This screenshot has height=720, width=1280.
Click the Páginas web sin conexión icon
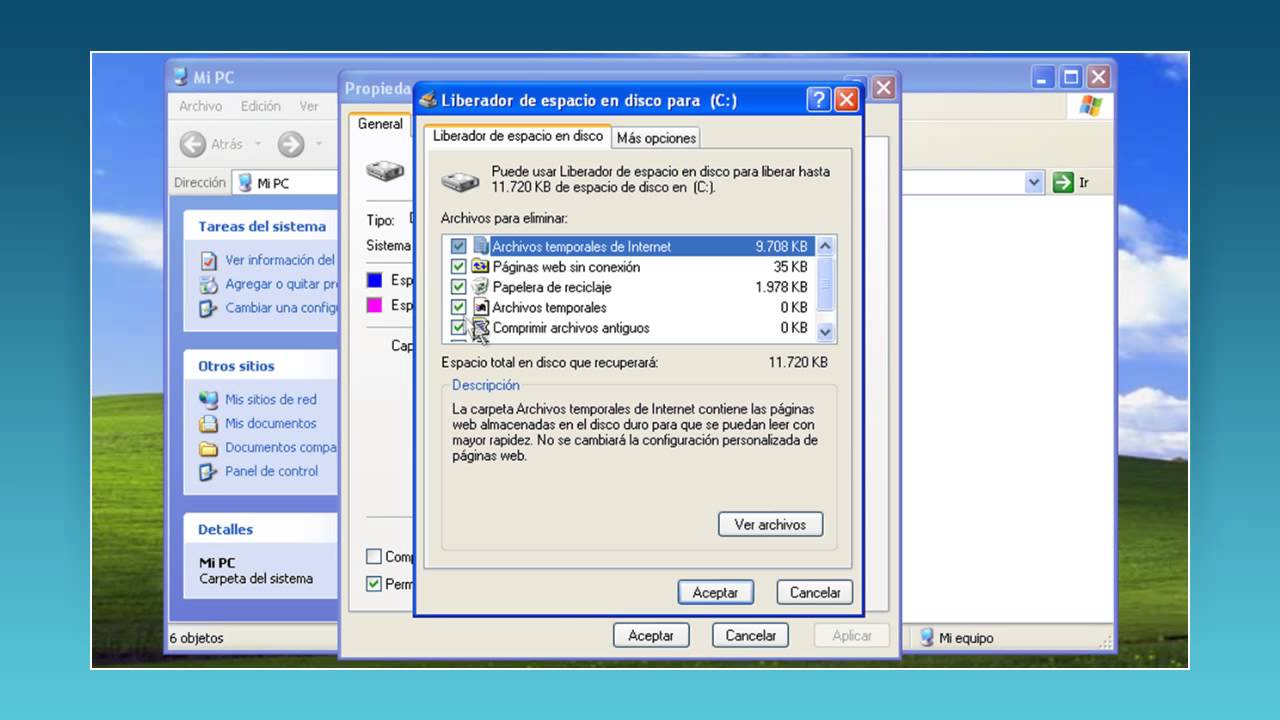481,267
